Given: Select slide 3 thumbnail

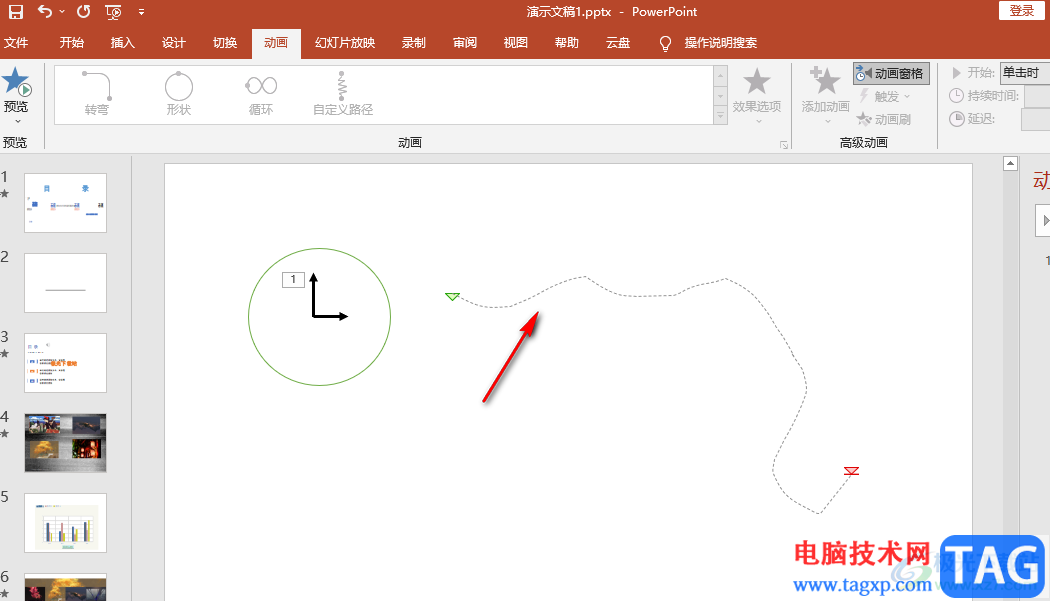Looking at the screenshot, I should [x=66, y=362].
